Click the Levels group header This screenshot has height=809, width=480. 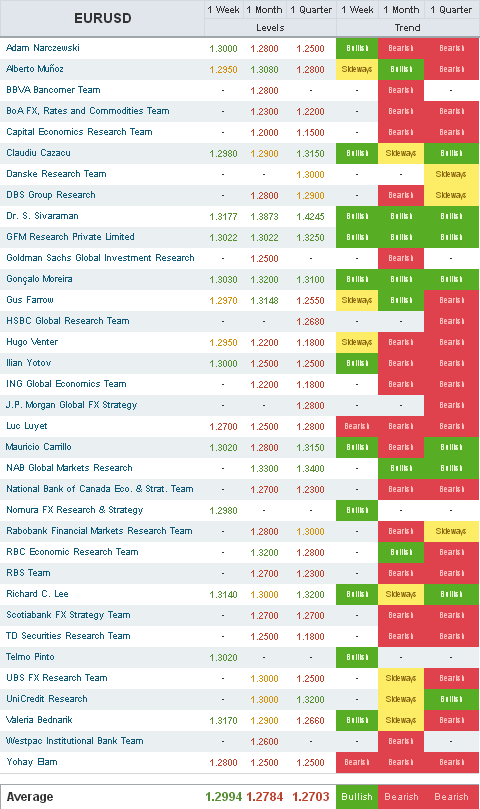coord(270,28)
